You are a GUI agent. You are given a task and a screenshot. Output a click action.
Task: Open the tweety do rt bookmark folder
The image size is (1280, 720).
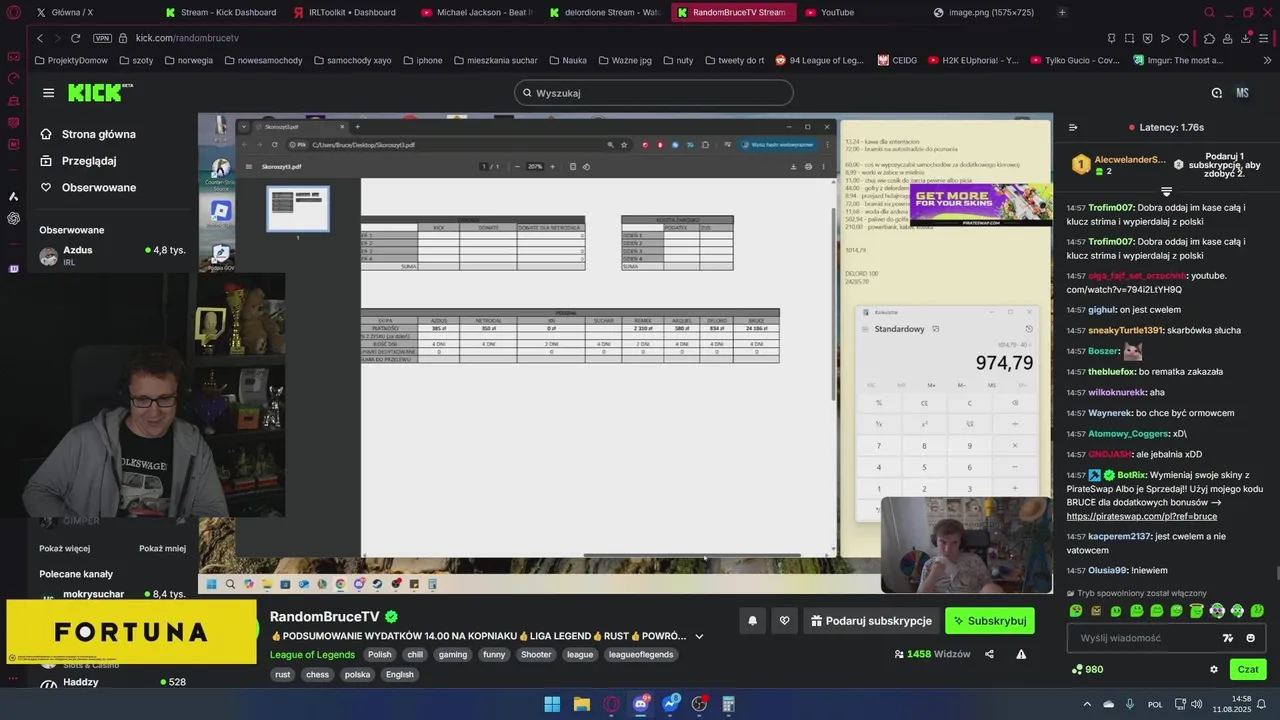click(x=733, y=60)
